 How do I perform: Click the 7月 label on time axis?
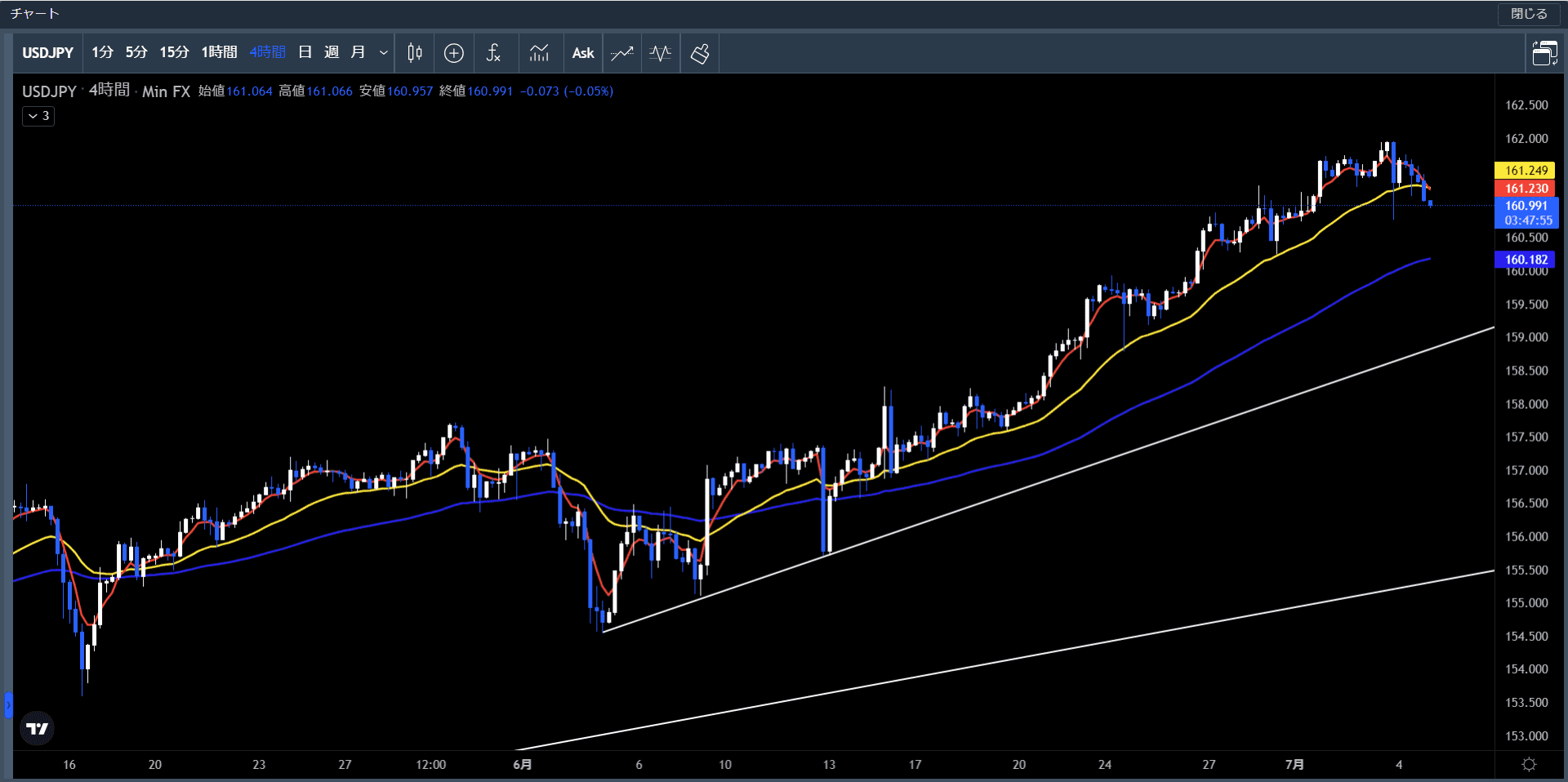(1294, 765)
